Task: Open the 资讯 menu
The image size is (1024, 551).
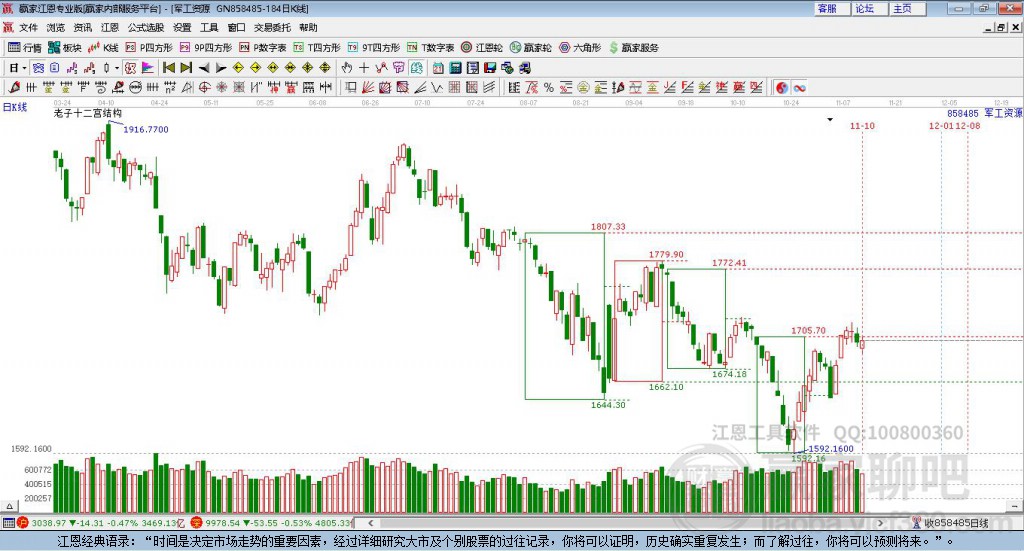Action: [82, 27]
